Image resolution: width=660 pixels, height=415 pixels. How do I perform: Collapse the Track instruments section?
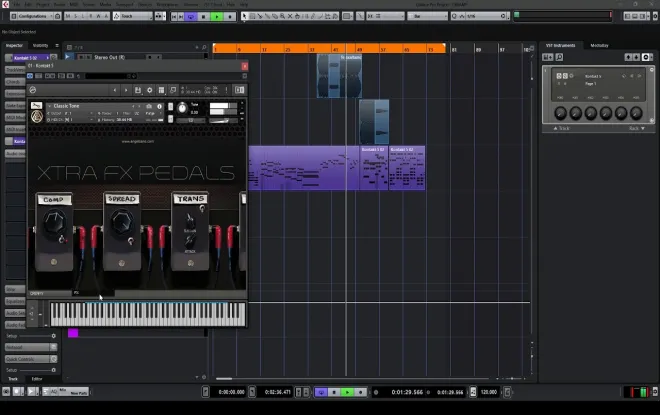tap(561, 128)
